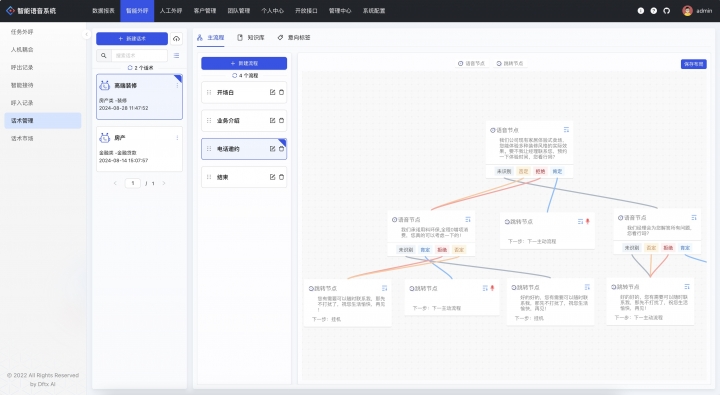
Task: Switch to the 主流程 tab
Action: [211, 38]
